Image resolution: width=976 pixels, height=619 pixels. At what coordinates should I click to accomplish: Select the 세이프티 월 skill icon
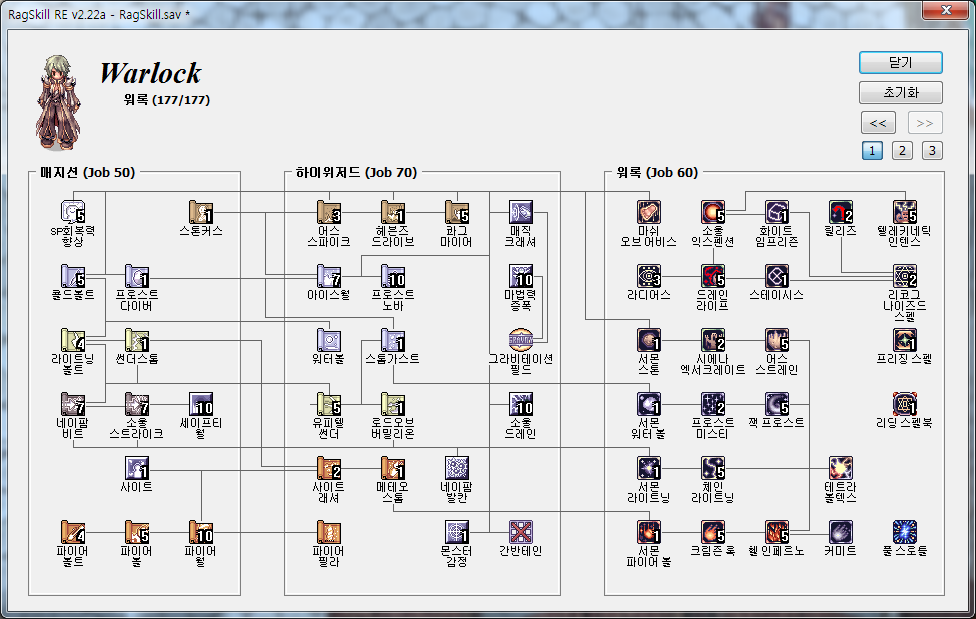(201, 405)
